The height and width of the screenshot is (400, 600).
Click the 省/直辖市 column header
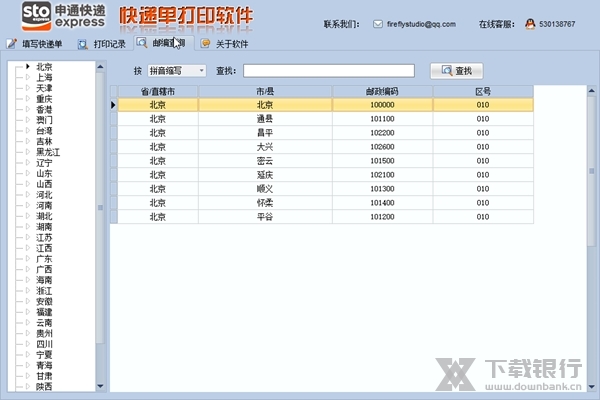tap(158, 91)
